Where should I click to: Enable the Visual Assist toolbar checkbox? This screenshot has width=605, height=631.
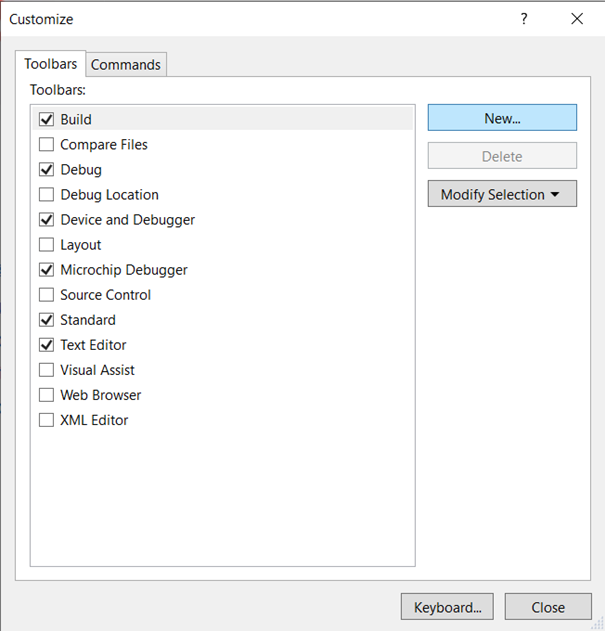click(46, 370)
